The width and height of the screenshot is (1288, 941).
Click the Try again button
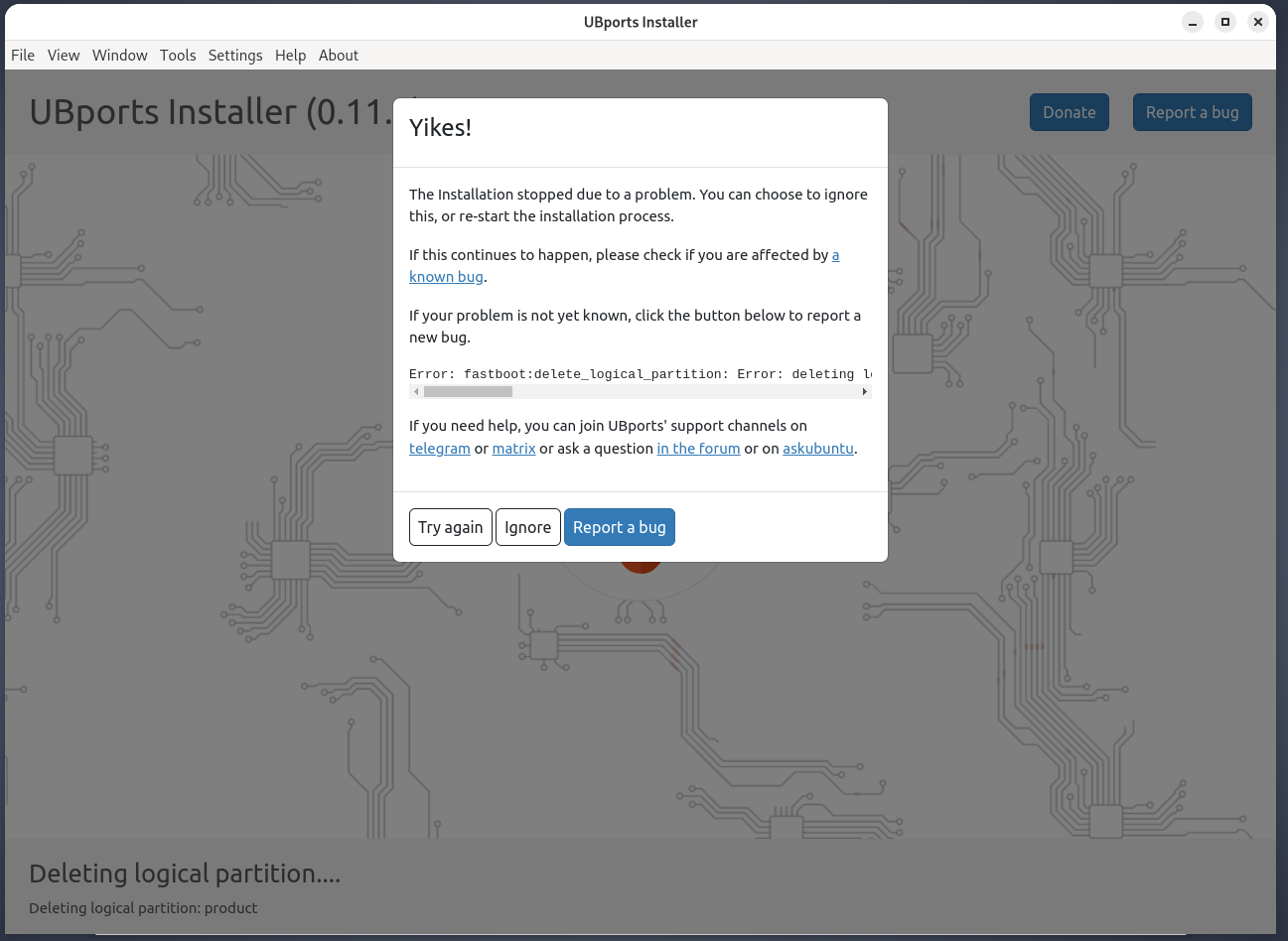(x=451, y=527)
